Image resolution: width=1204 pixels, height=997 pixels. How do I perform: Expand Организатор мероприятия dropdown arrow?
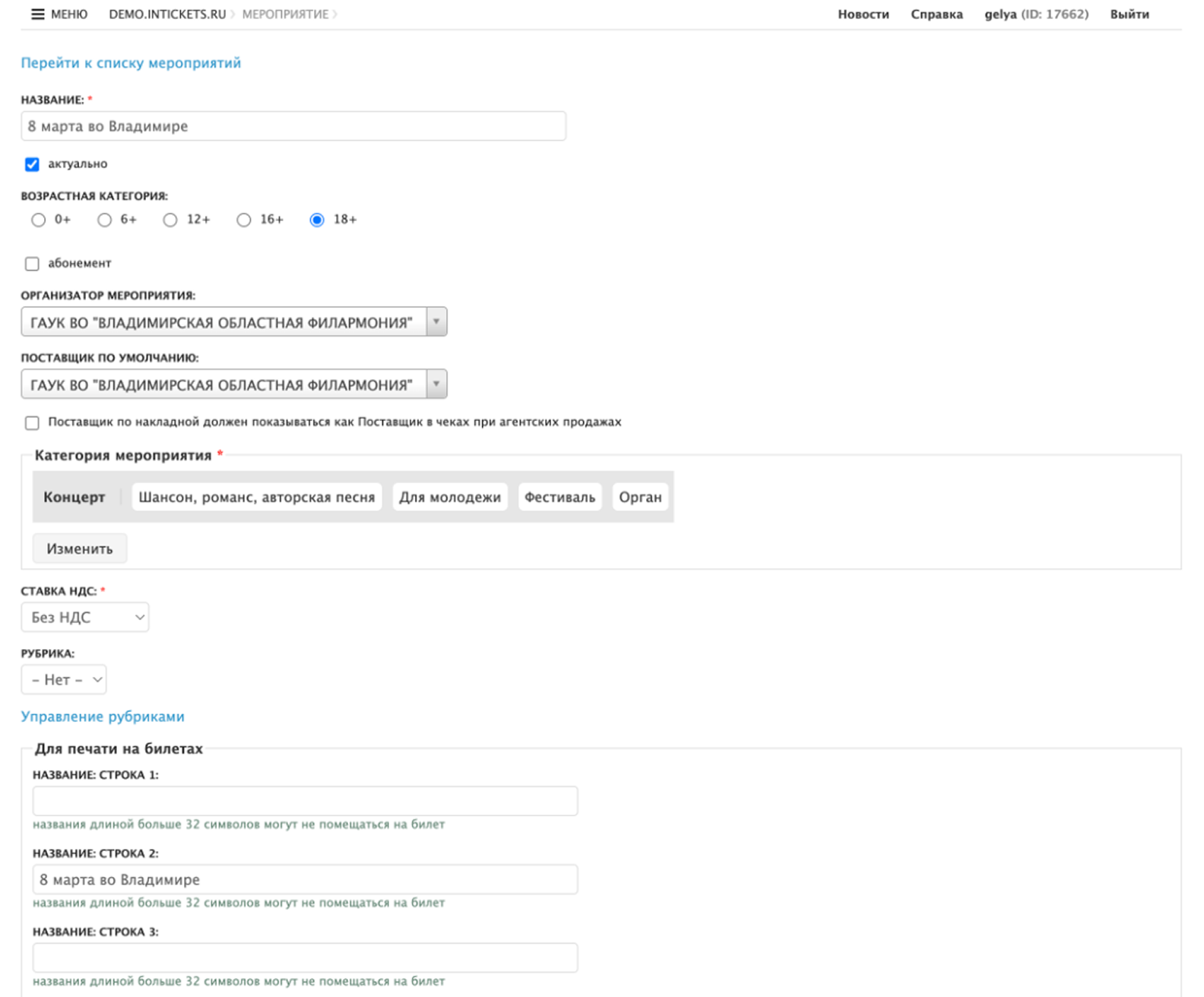point(436,322)
